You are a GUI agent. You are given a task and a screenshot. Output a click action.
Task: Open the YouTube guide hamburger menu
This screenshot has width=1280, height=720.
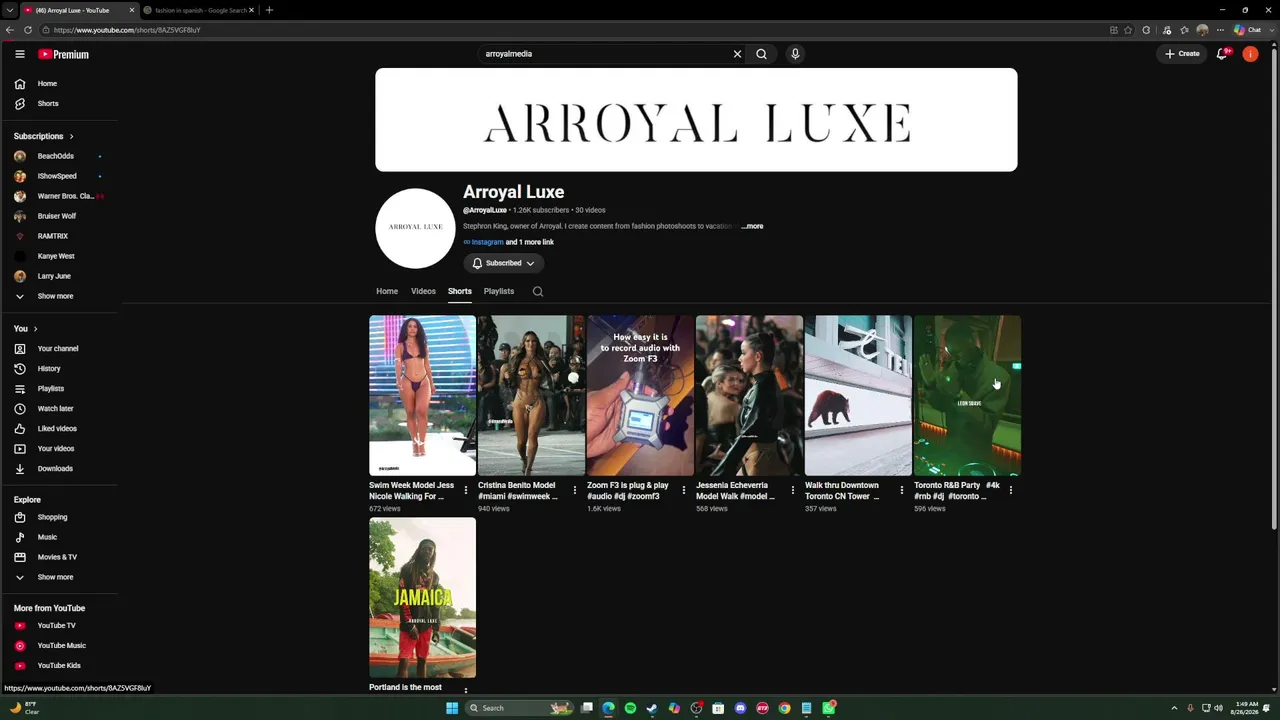19,54
